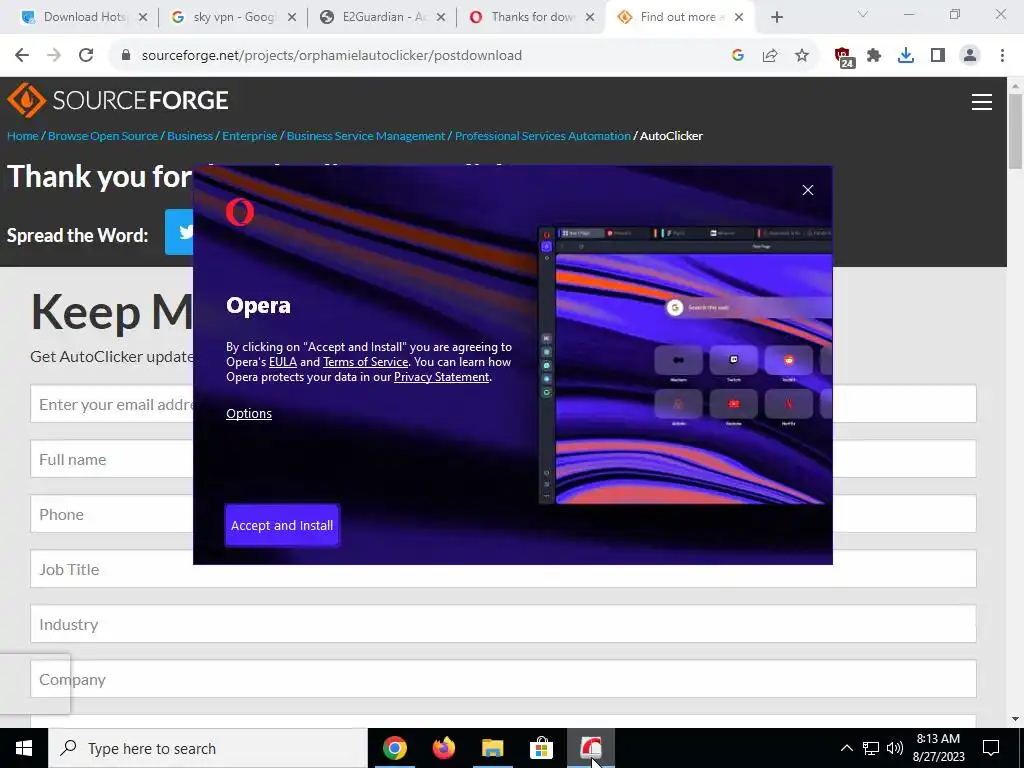Click the email address input field
Screen dimensions: 1024x768
tap(504, 404)
